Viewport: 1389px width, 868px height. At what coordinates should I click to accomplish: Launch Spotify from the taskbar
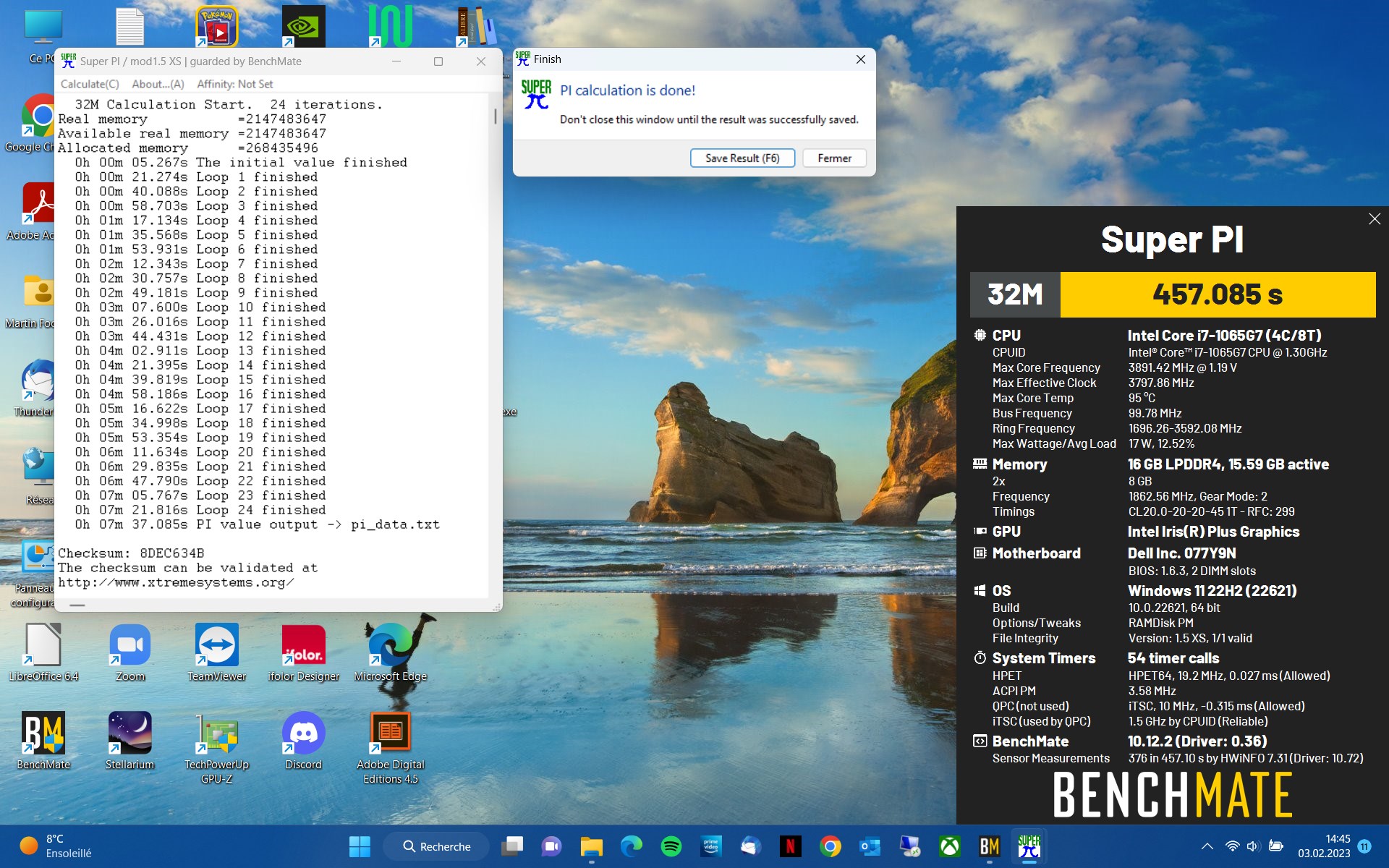[671, 846]
